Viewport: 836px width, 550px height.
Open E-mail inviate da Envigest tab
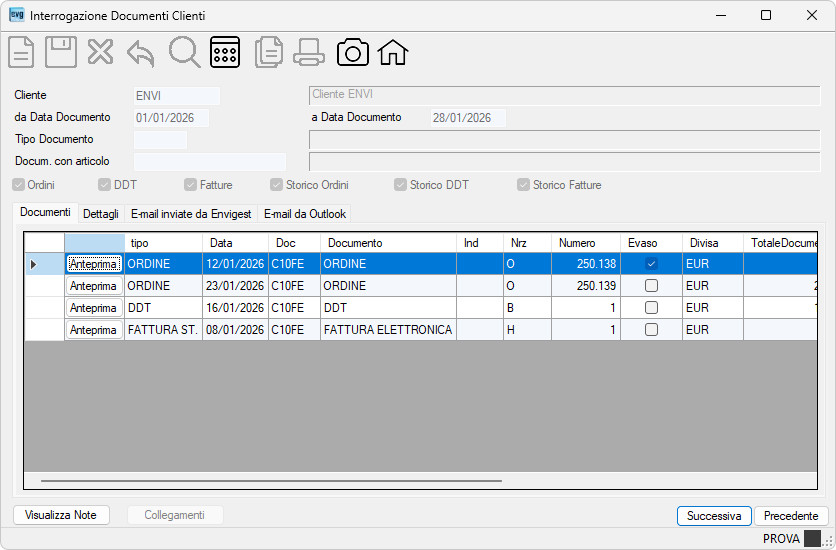191,214
